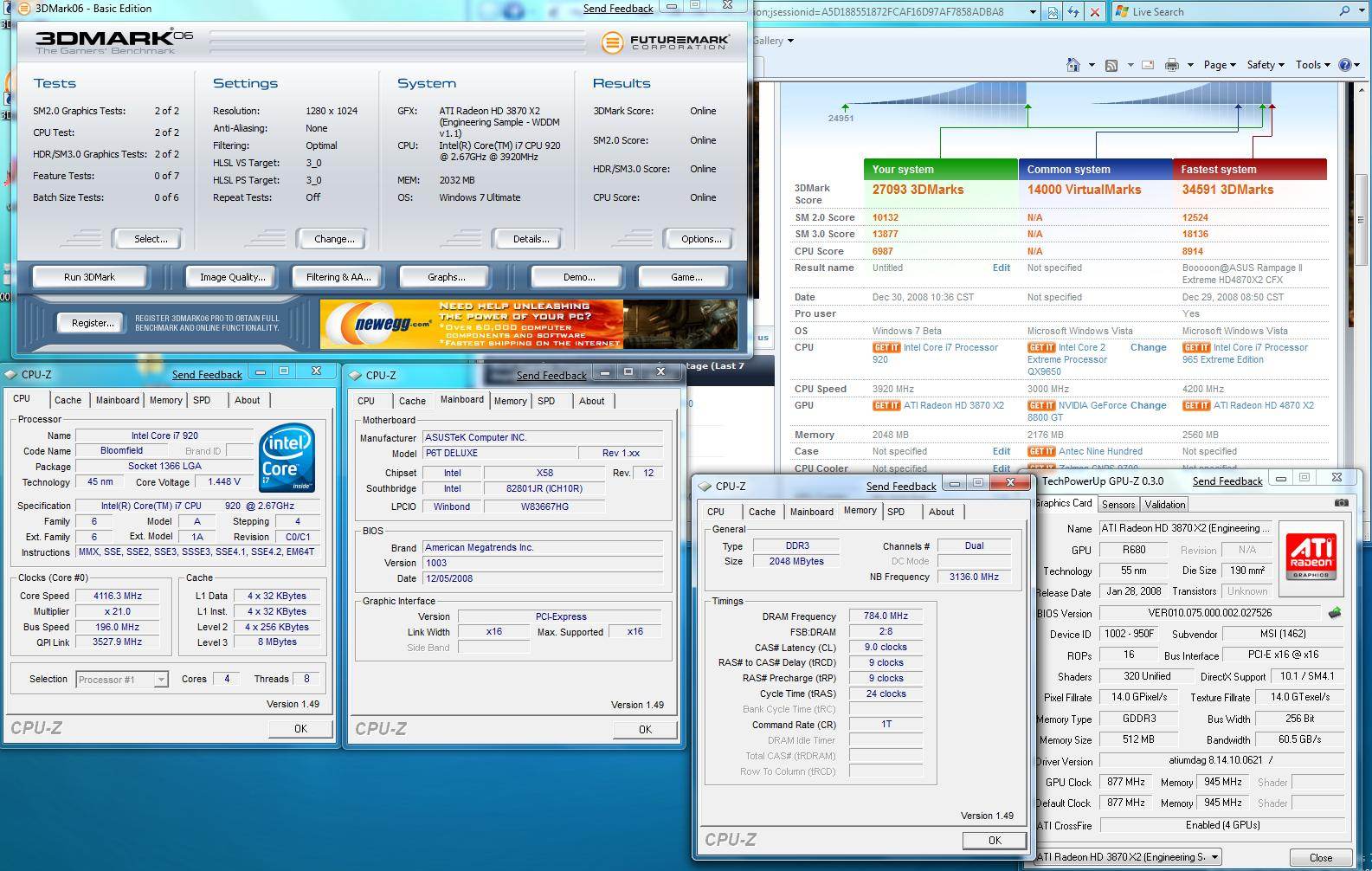
Task: Click Options... under Results in 3DMark06
Action: pos(701,239)
